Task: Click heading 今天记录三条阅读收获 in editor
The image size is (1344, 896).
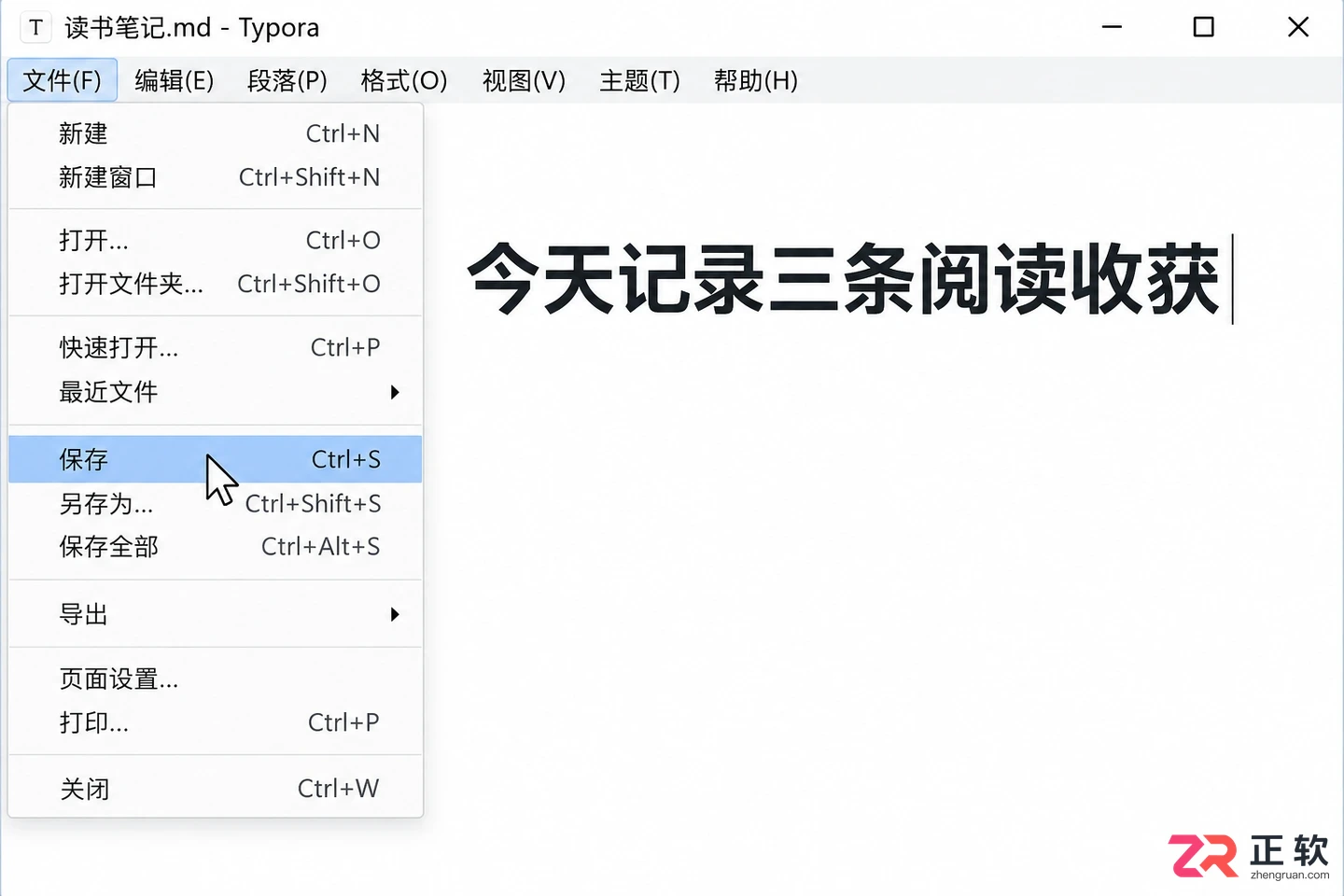Action: point(844,278)
